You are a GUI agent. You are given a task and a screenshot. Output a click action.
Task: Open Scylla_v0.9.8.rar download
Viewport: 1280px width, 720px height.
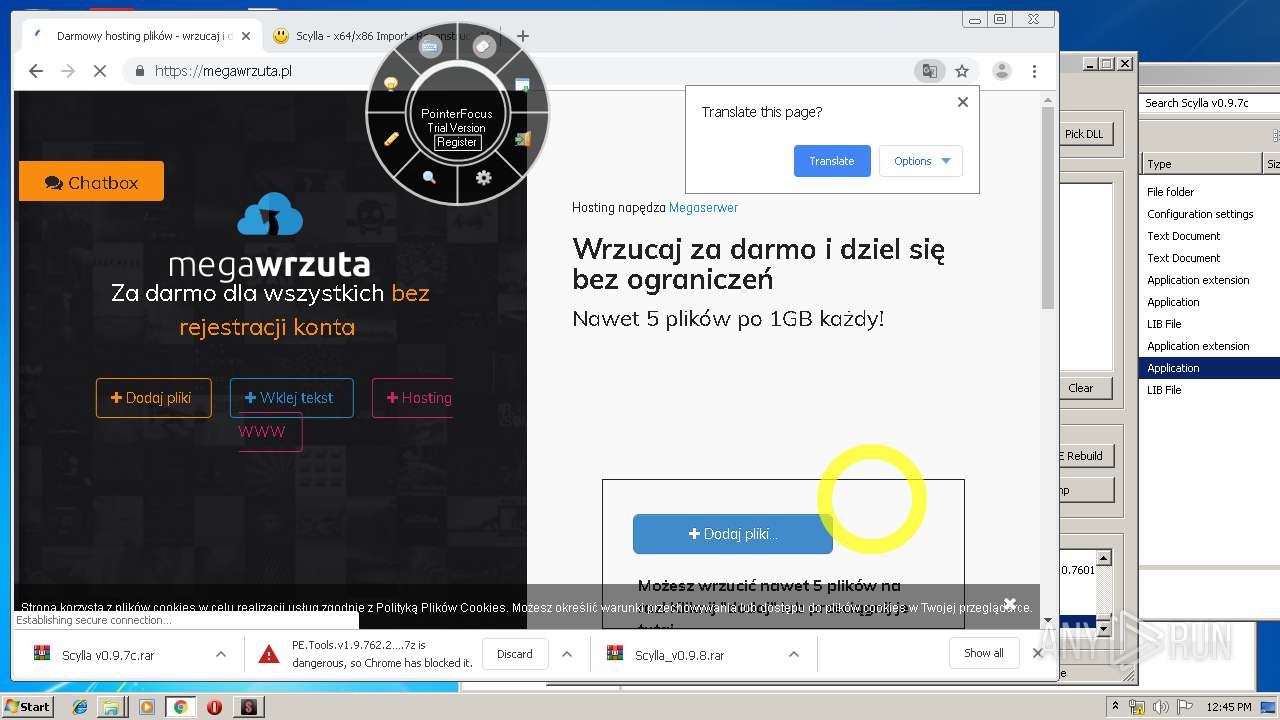(680, 655)
